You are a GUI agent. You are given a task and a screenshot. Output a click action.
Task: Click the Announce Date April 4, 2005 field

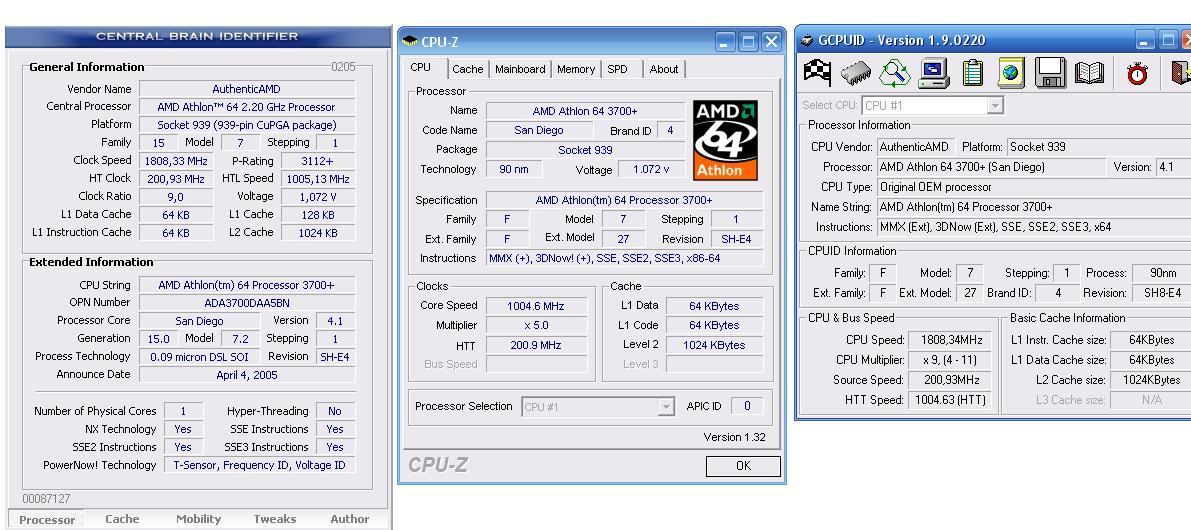[x=247, y=375]
